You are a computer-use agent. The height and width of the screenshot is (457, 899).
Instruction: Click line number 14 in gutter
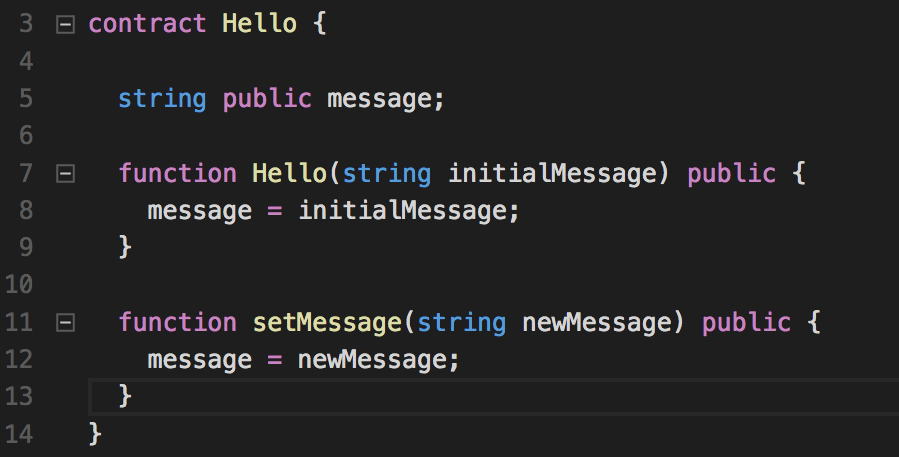[x=19, y=434]
